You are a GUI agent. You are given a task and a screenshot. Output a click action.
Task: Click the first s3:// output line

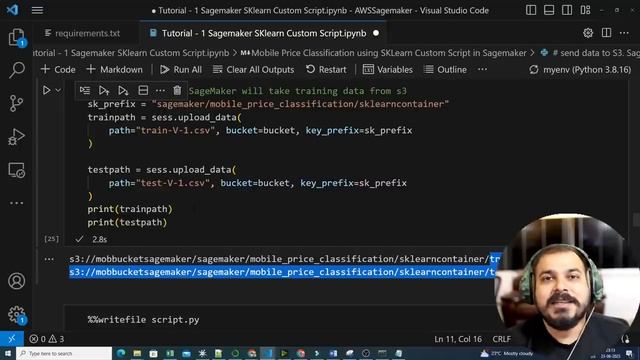(x=284, y=259)
